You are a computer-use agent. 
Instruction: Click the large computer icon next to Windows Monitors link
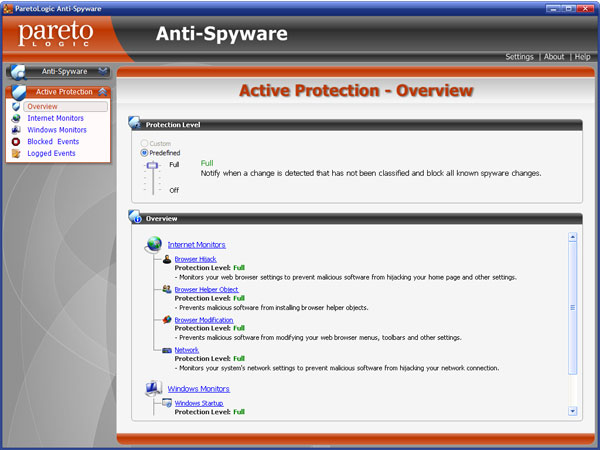click(x=153, y=388)
